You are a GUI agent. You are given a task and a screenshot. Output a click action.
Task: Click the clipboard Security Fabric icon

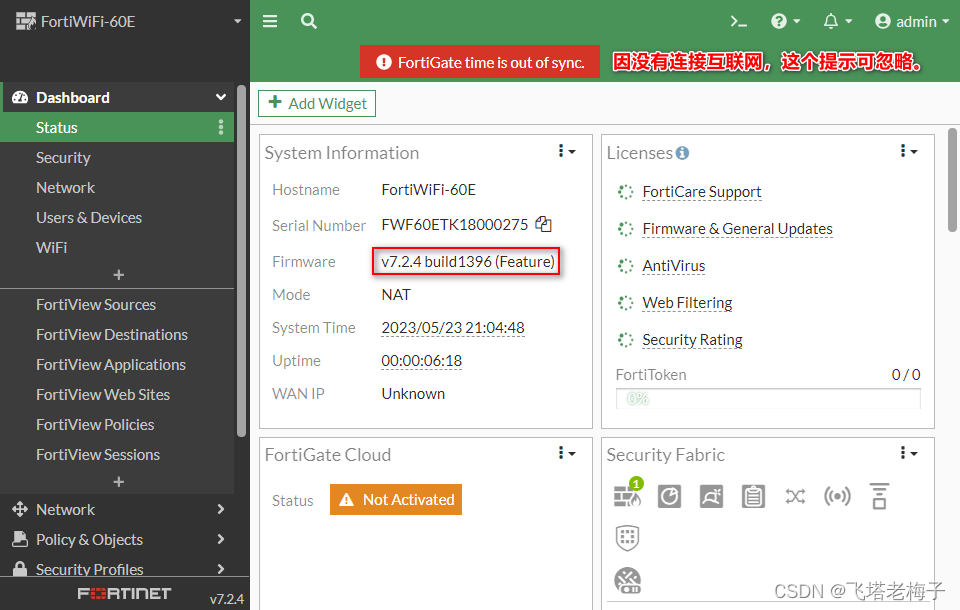(x=753, y=496)
